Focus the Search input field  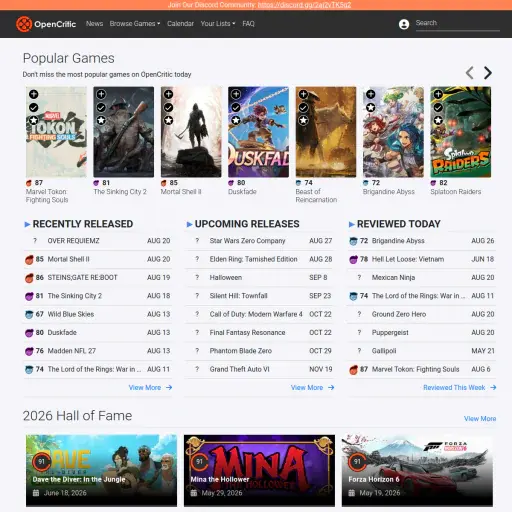pyautogui.click(x=457, y=23)
